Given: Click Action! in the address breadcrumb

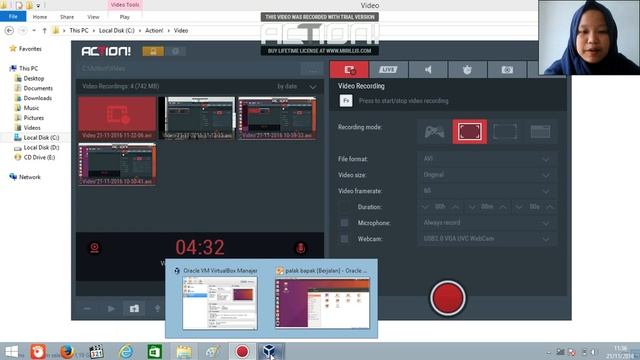Looking at the screenshot, I should coord(154,31).
